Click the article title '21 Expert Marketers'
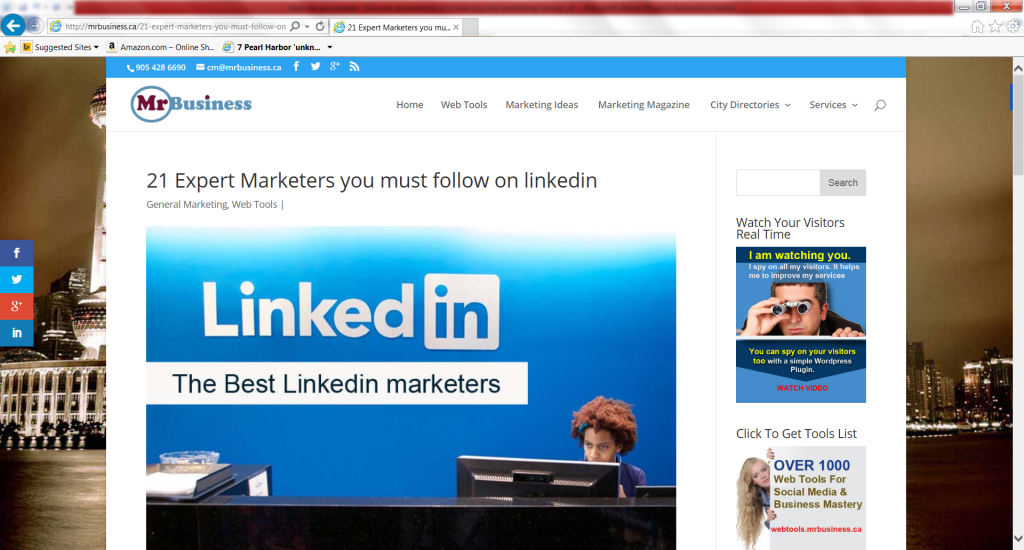 click(x=372, y=180)
